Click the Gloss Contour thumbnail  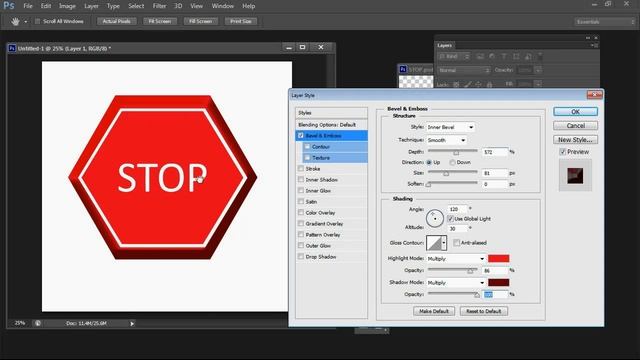(x=433, y=243)
